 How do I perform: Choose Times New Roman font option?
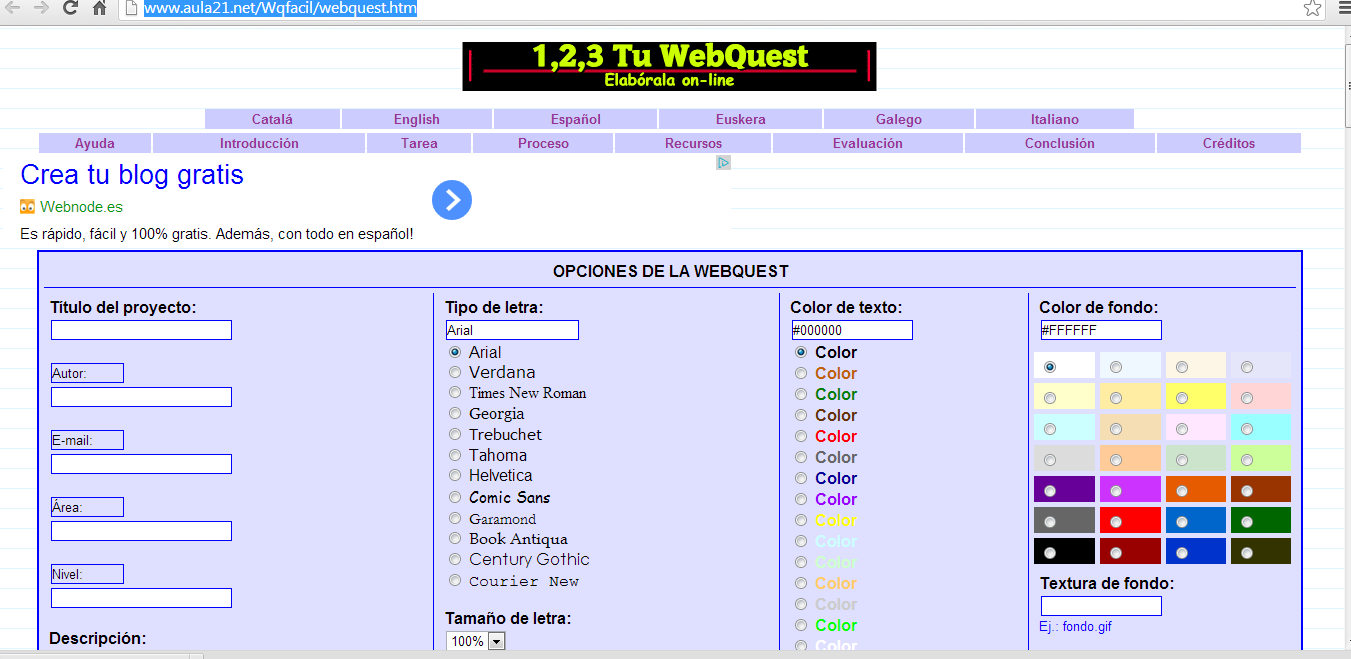click(x=455, y=393)
